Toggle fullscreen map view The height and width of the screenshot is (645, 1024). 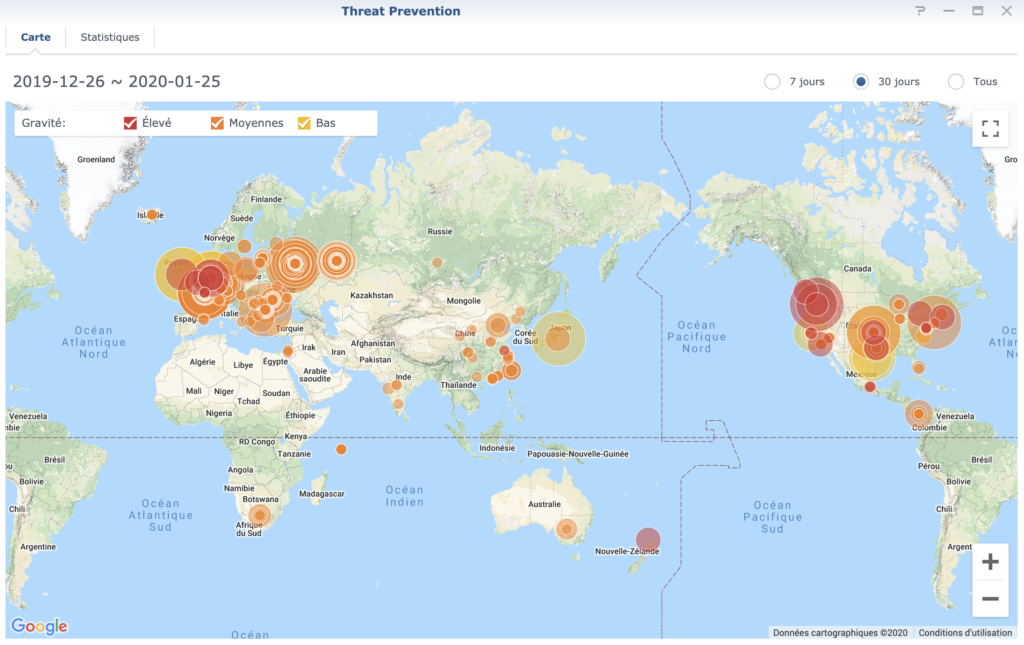[990, 129]
